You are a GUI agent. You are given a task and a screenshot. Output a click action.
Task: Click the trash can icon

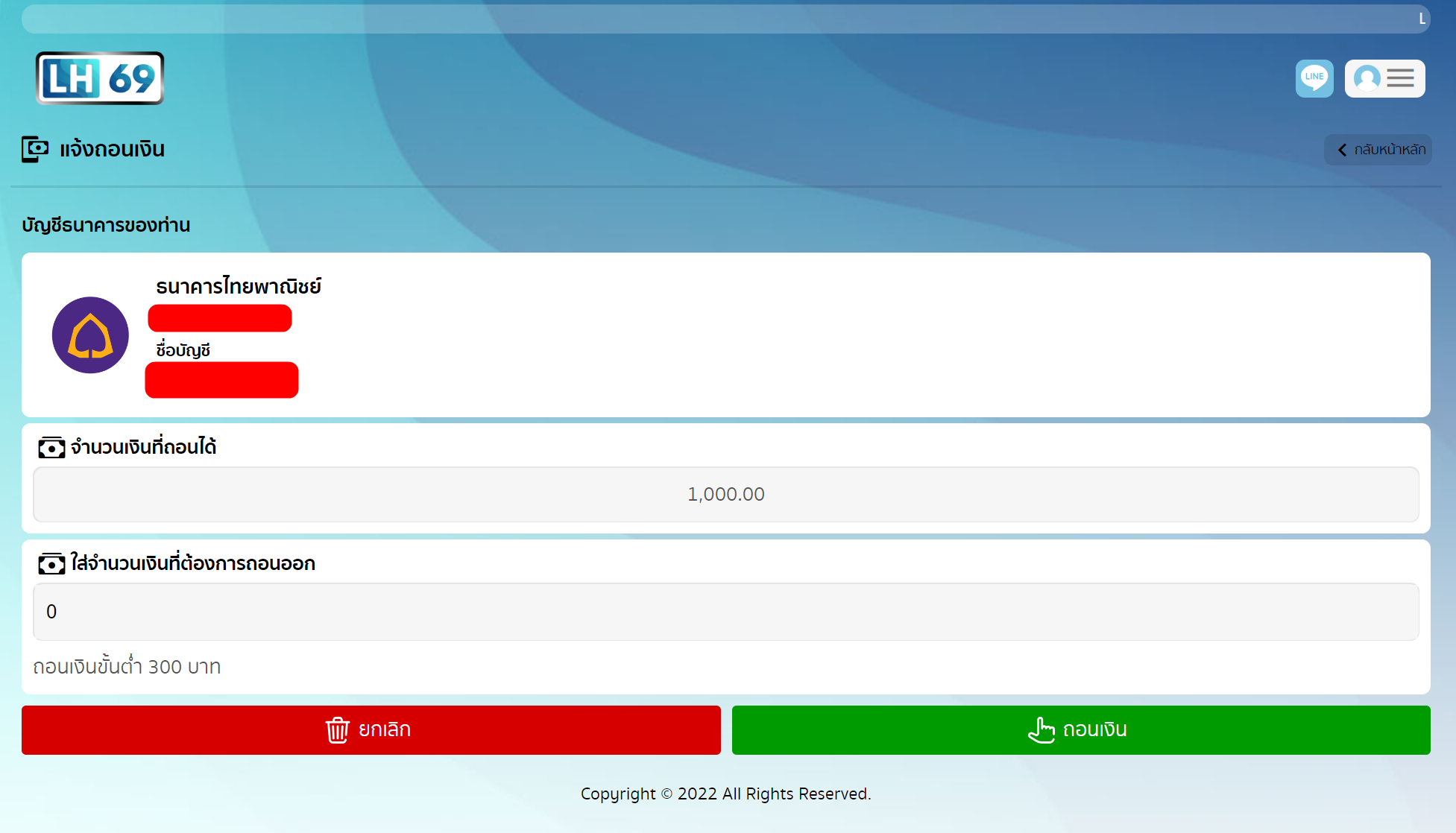tap(337, 729)
